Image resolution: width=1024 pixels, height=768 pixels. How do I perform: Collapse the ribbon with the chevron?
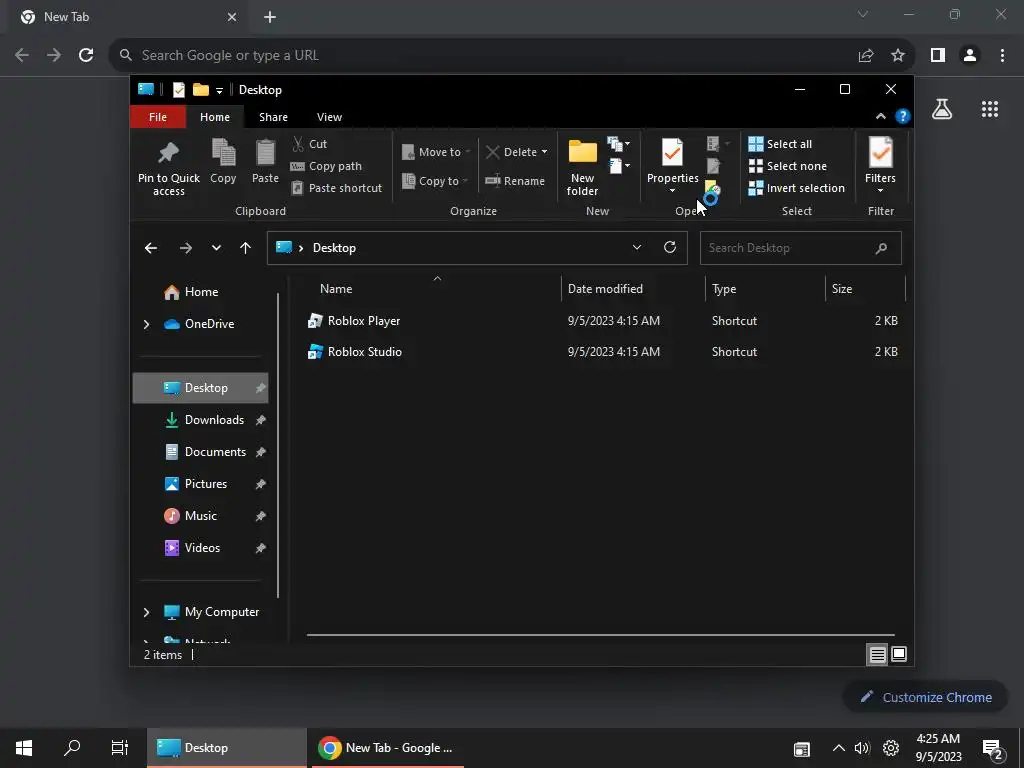point(880,116)
